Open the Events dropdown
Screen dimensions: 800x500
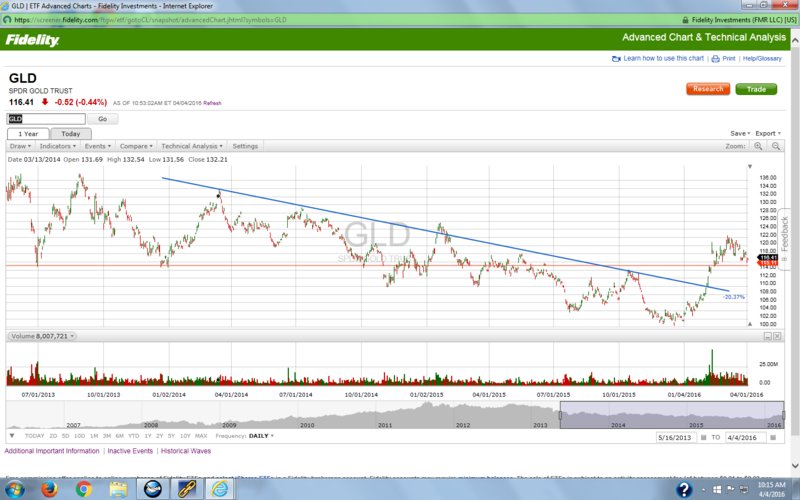97,146
